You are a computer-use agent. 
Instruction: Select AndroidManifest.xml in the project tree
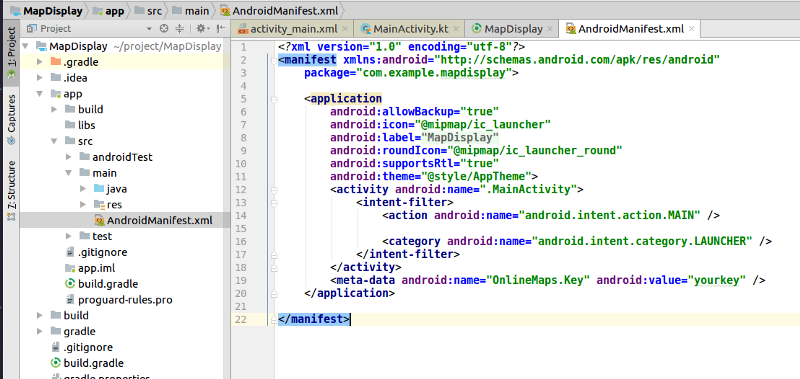[125, 220]
